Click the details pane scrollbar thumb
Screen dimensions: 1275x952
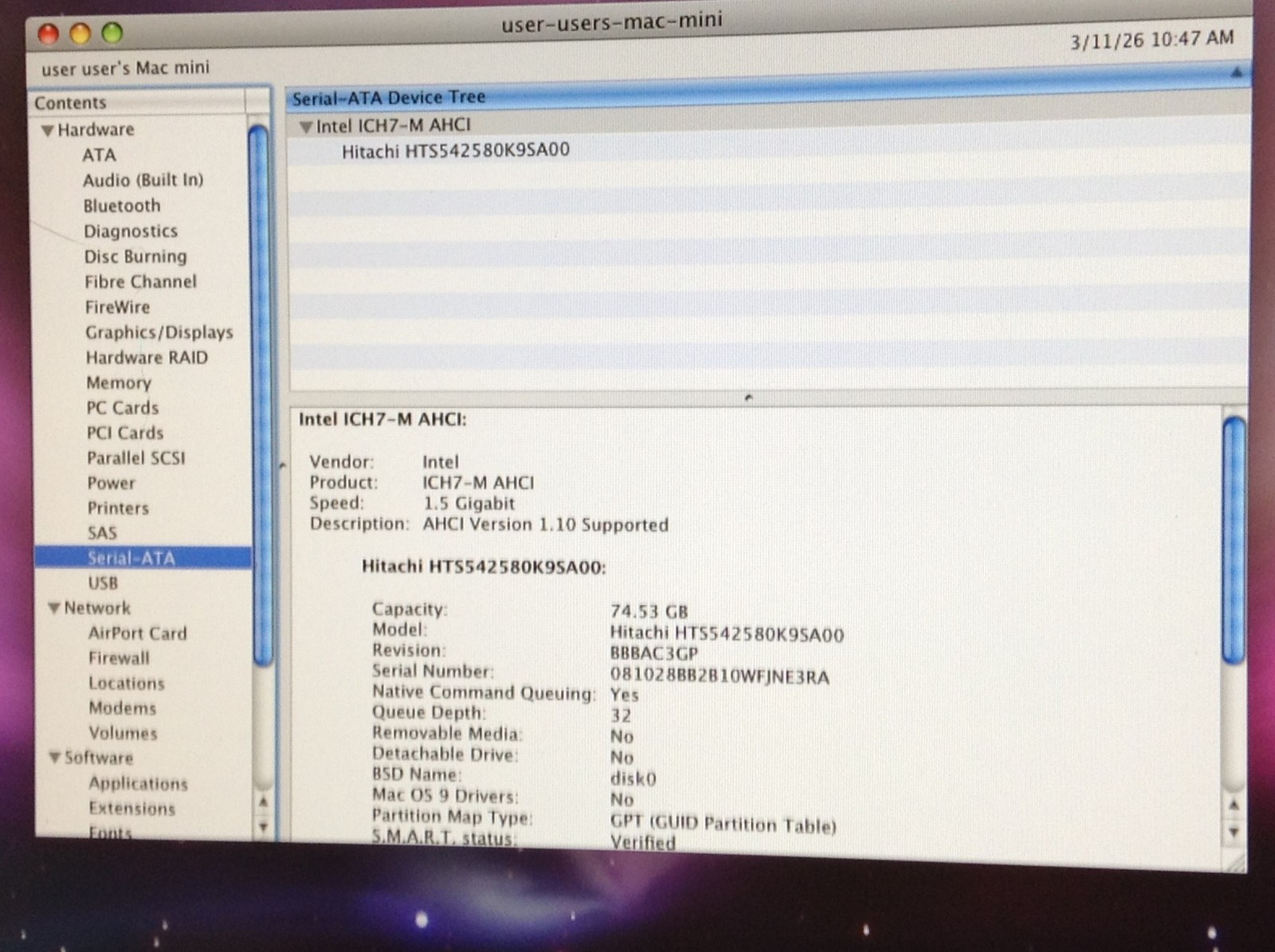[1234, 539]
